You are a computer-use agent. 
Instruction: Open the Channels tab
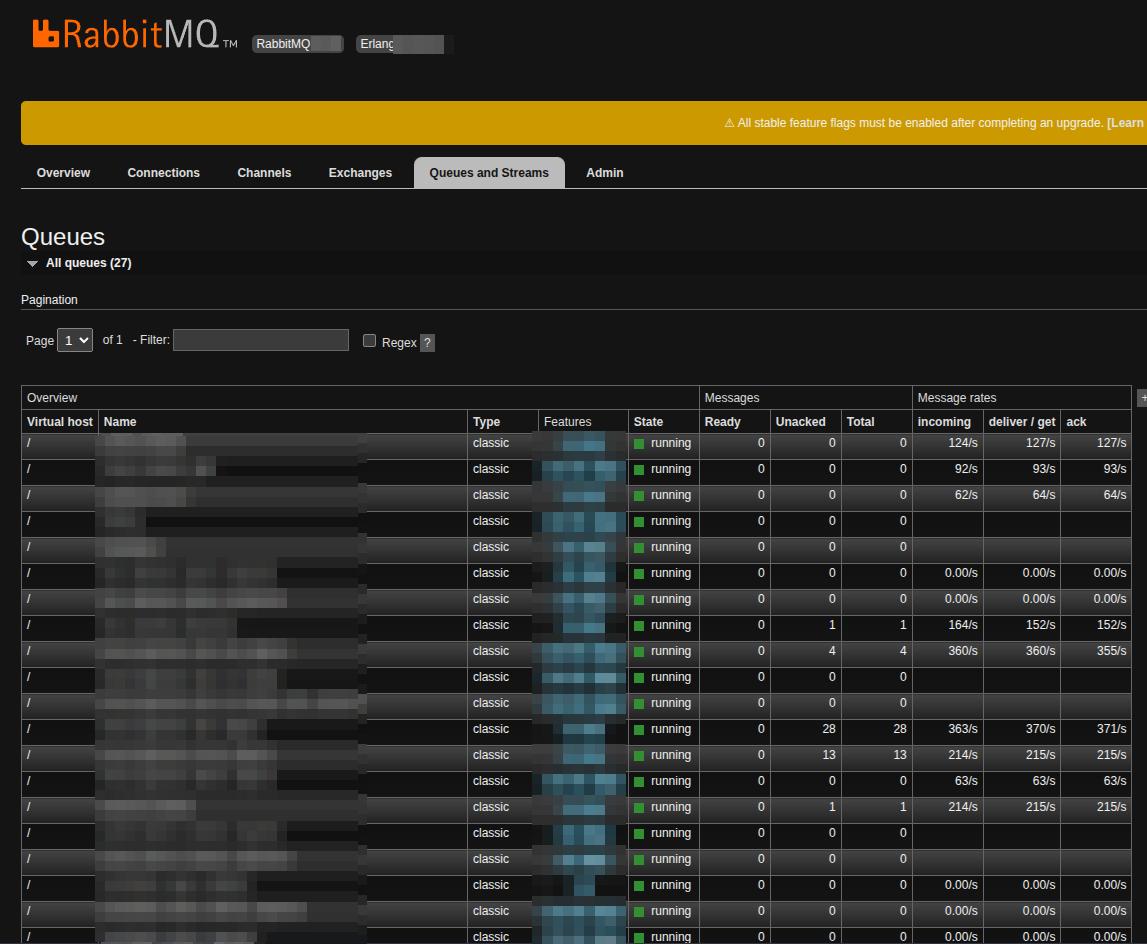(x=263, y=172)
